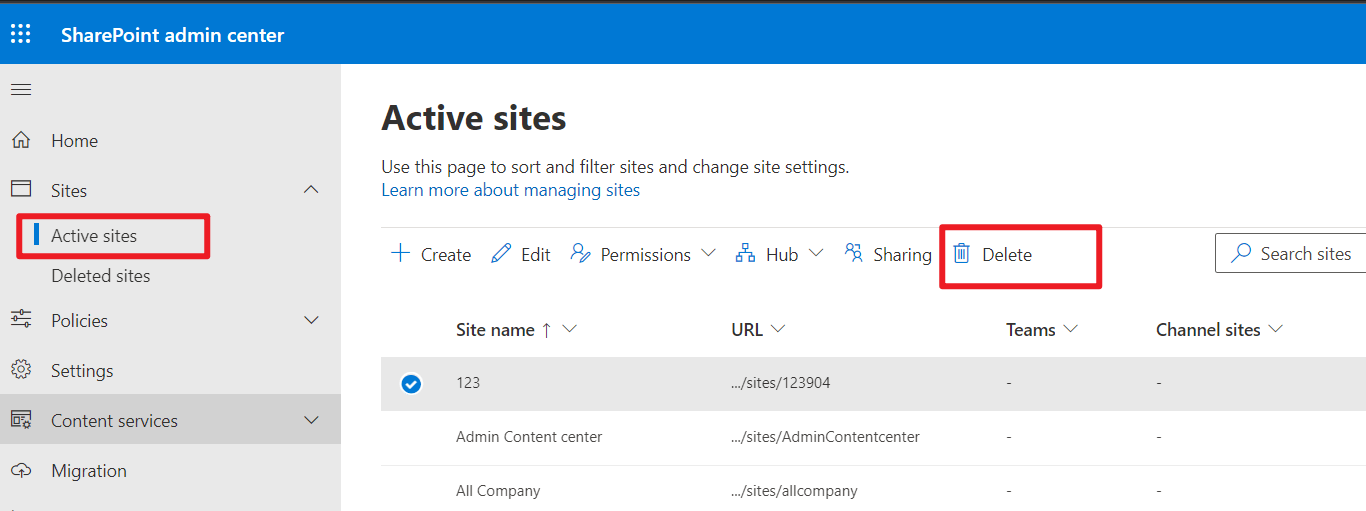This screenshot has height=511, width=1366.
Task: Go to Home in navigation
Action: coord(75,141)
